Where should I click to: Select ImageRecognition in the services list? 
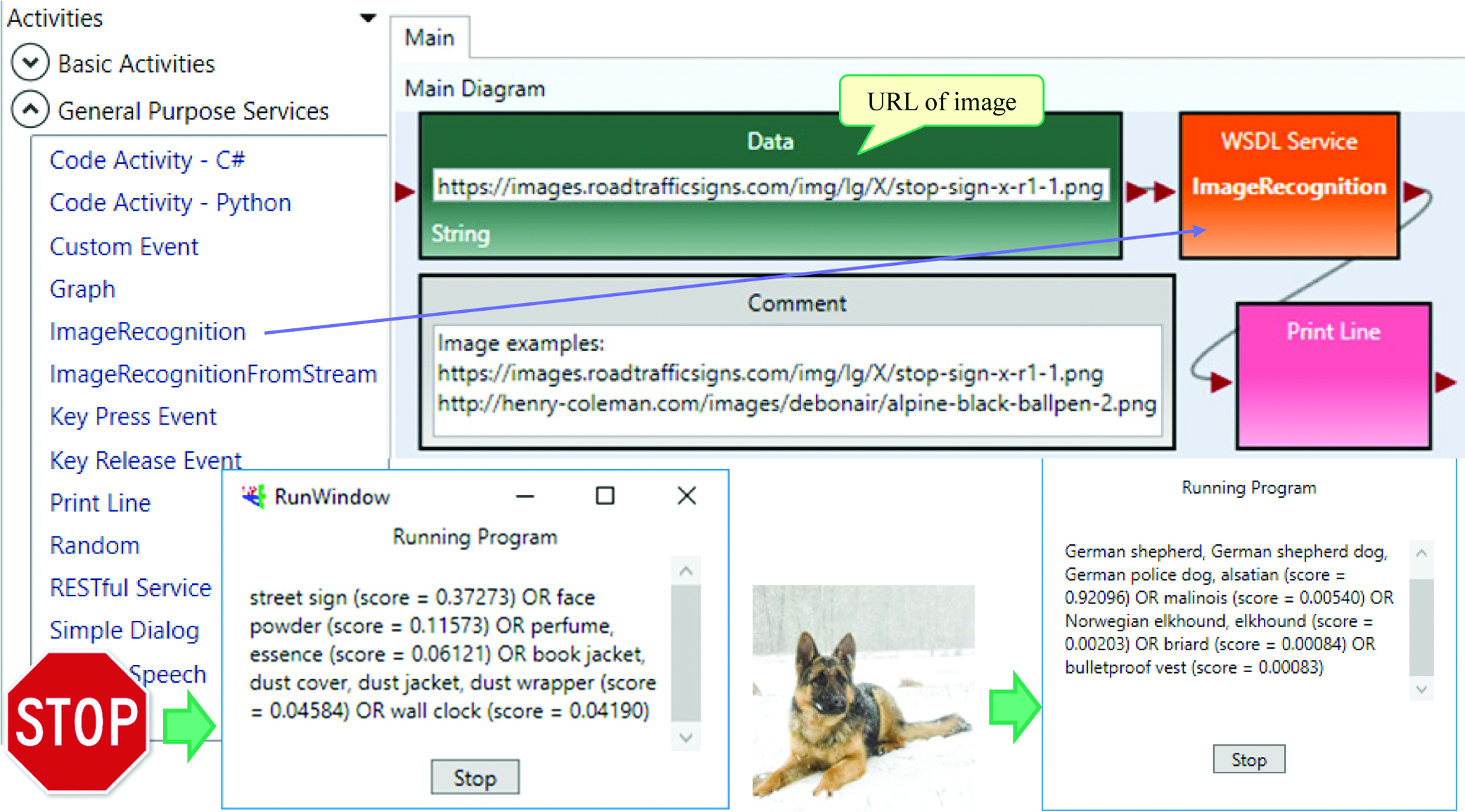pos(148,332)
